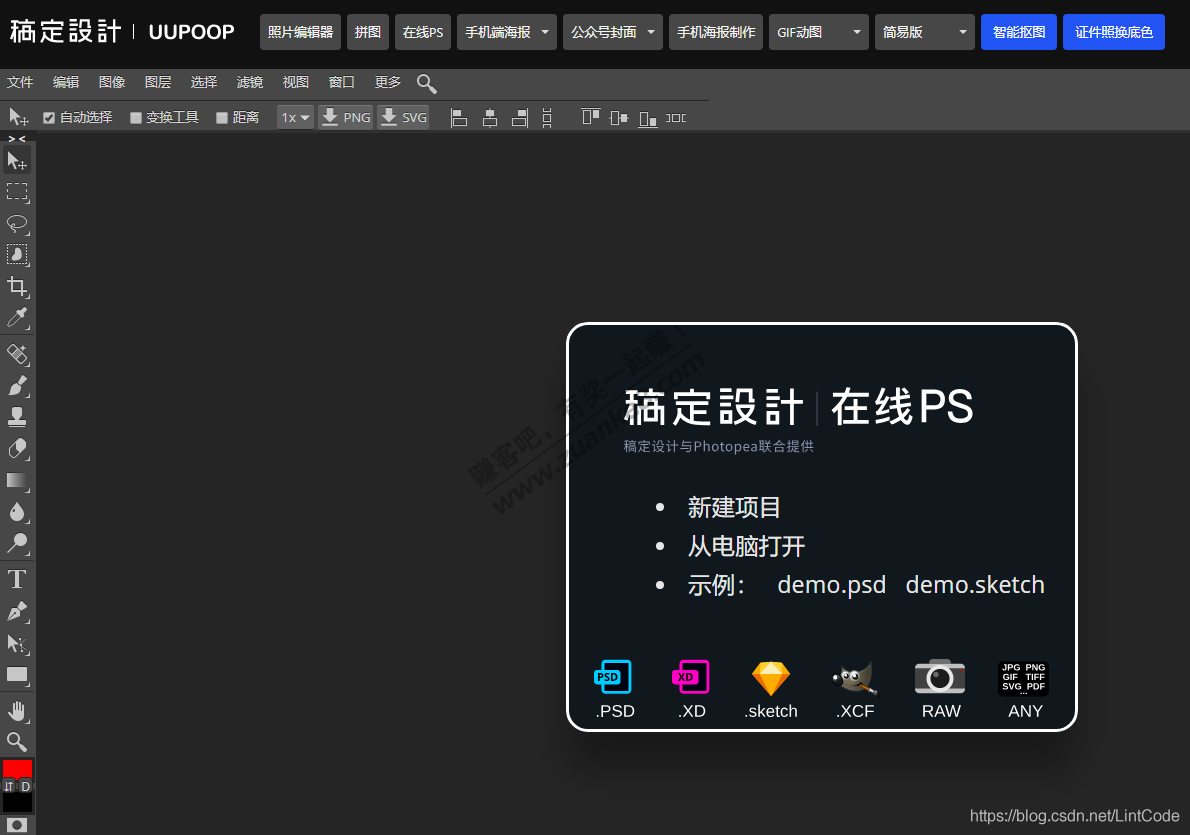This screenshot has width=1190, height=835.
Task: Click the blue 证件照换底色 button
Action: 1113,32
